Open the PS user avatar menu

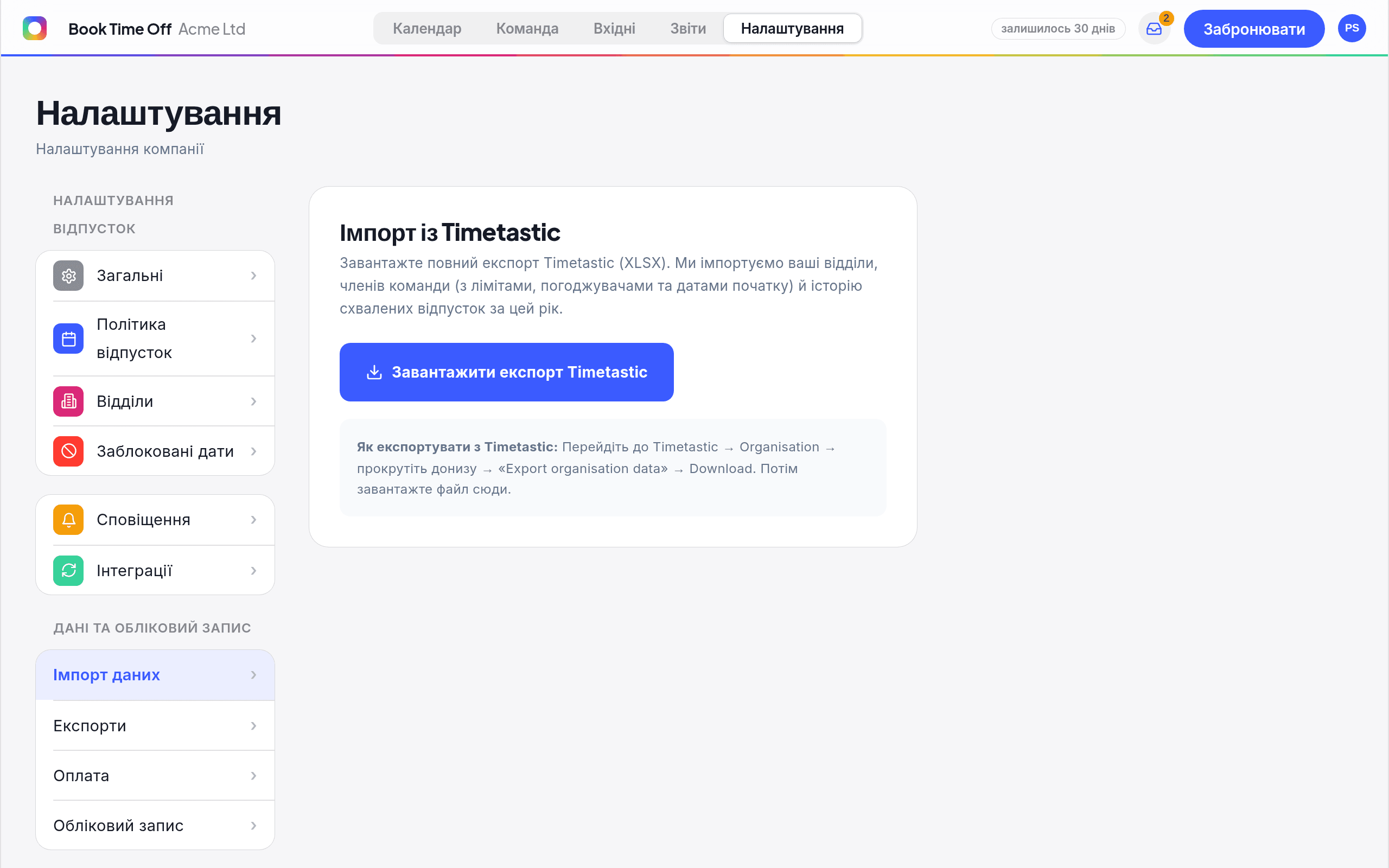click(x=1352, y=28)
